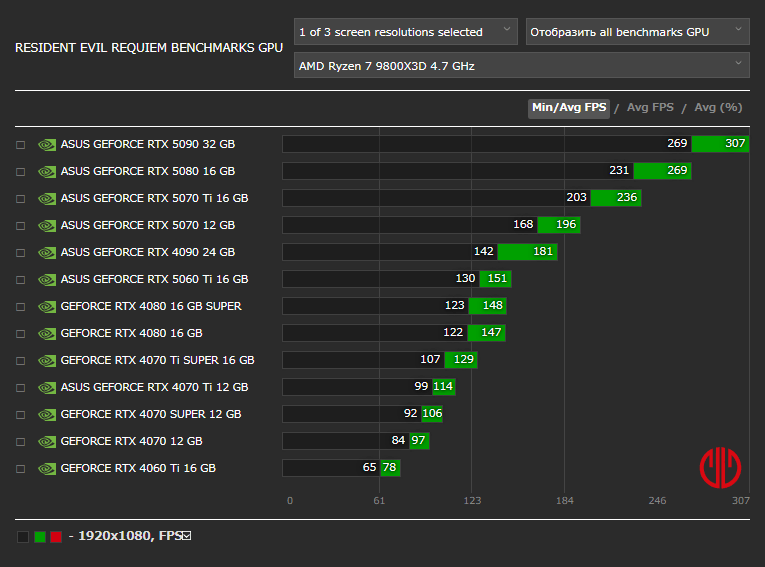Click the NVIDIA icon next to RTX 4070 12 GB
The width and height of the screenshot is (765, 567).
(46, 441)
